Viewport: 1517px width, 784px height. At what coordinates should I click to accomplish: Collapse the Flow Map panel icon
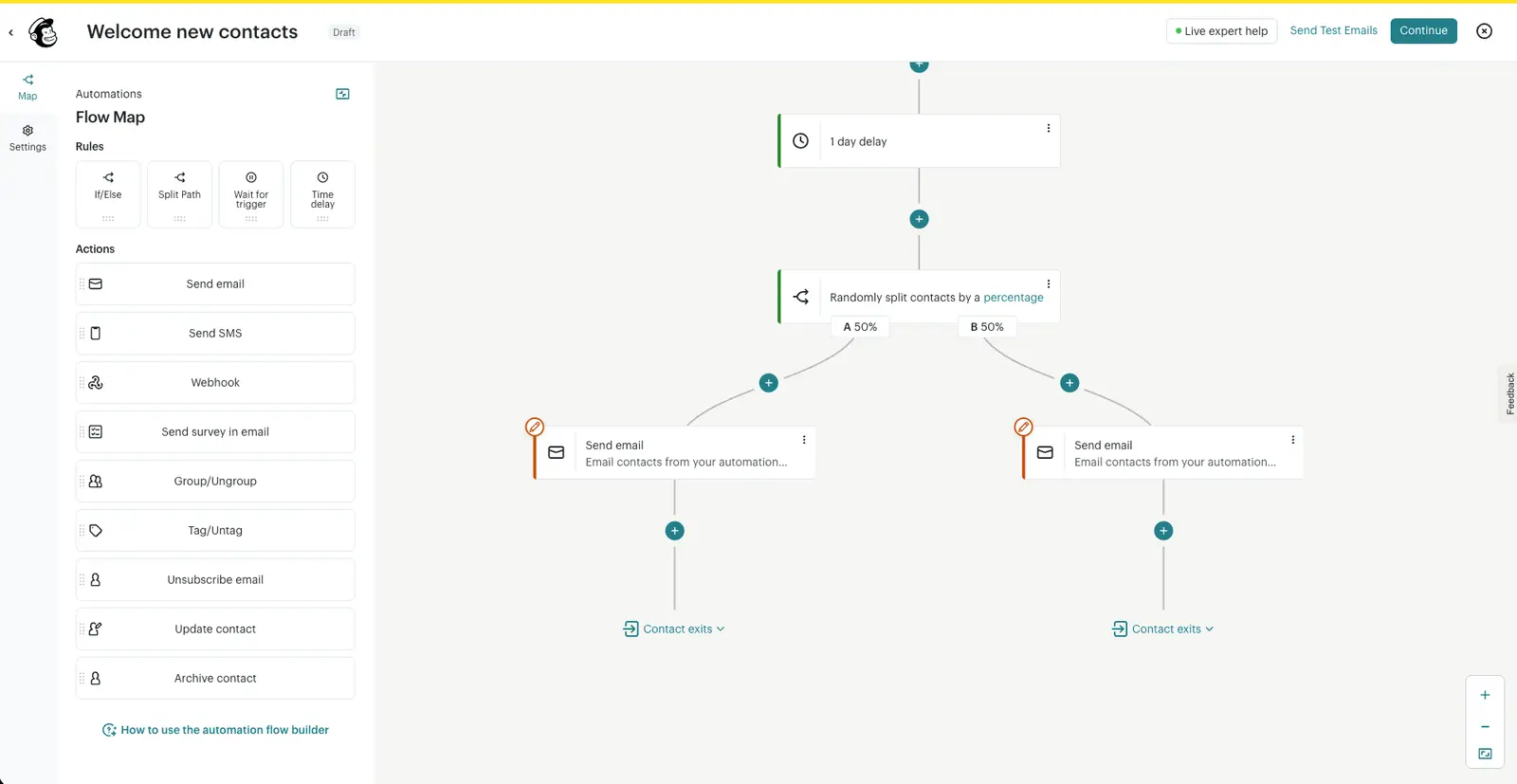(x=343, y=94)
